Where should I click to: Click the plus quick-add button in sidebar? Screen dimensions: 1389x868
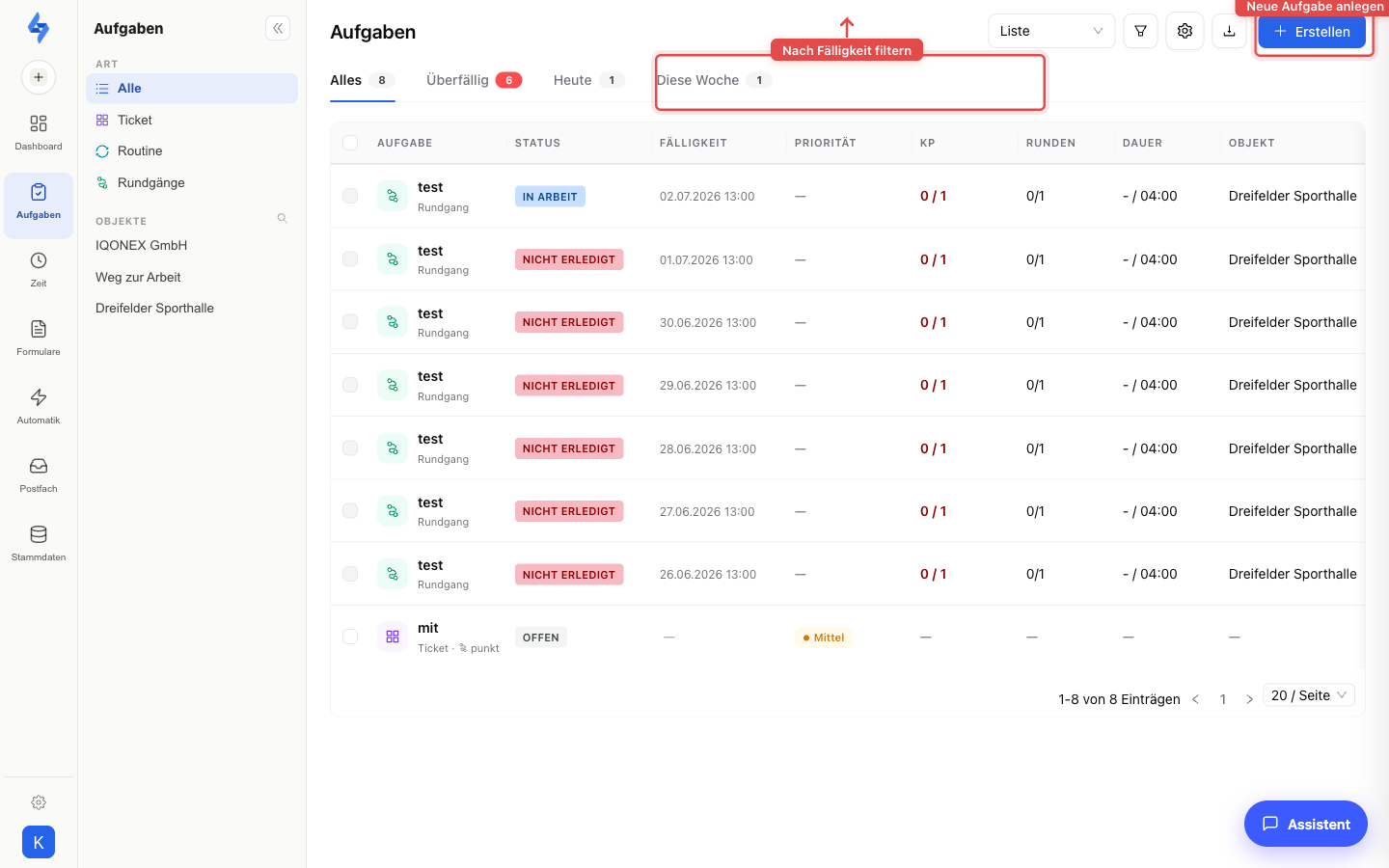coord(39,77)
